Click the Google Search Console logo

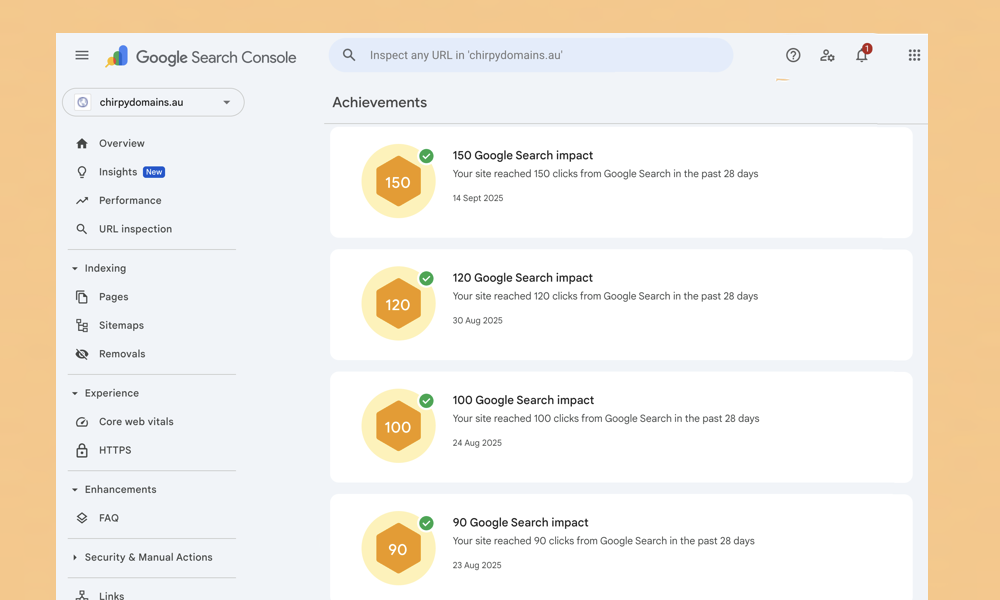[x=201, y=57]
